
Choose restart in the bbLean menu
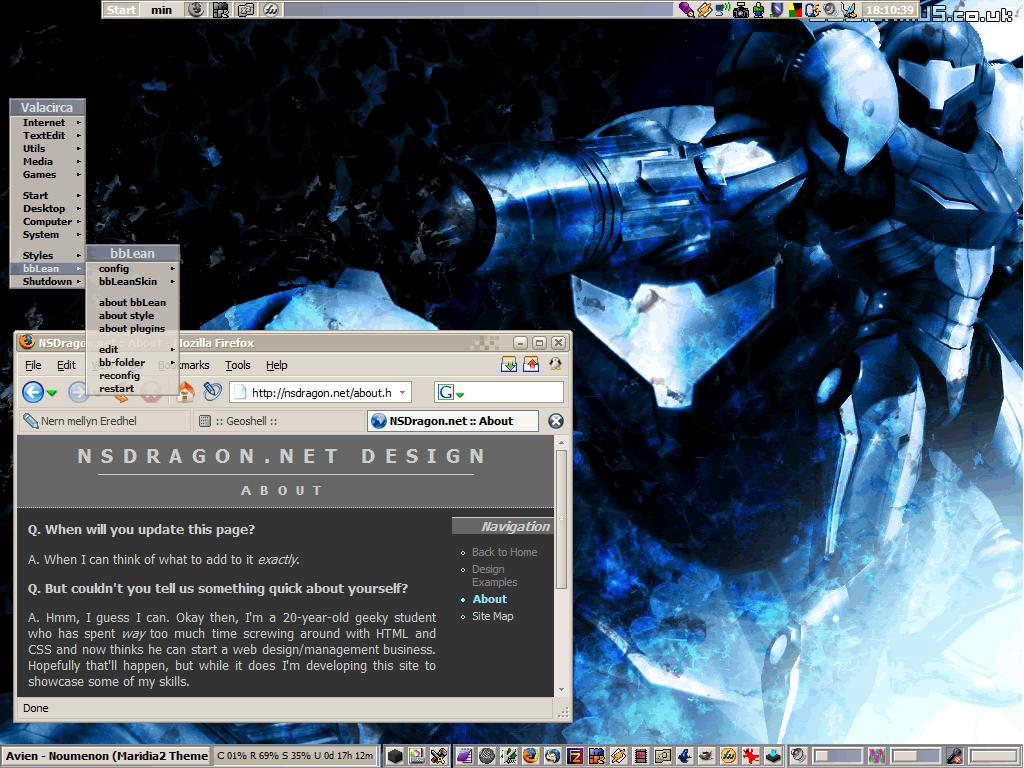point(133,389)
